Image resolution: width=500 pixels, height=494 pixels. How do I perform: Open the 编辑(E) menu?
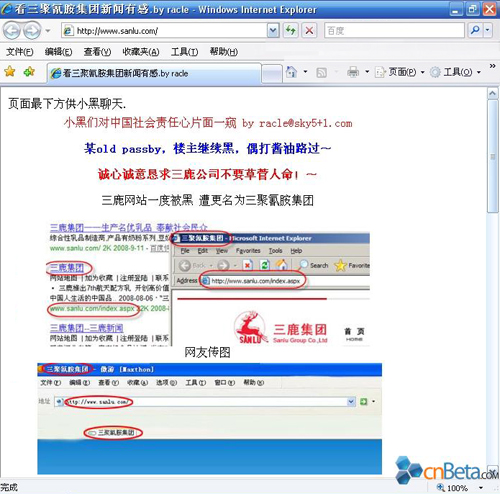coord(58,52)
